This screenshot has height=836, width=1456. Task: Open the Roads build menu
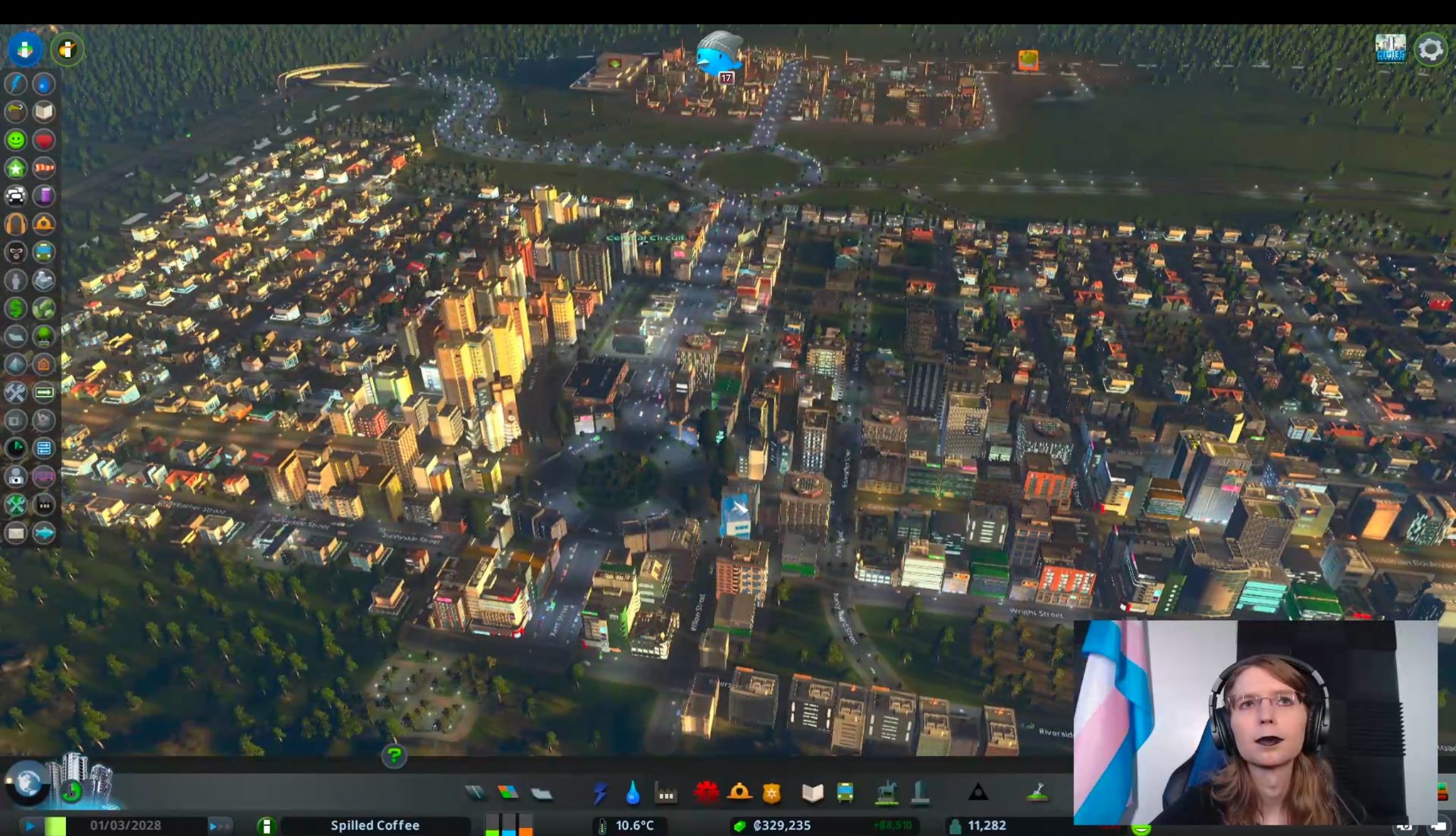(475, 793)
